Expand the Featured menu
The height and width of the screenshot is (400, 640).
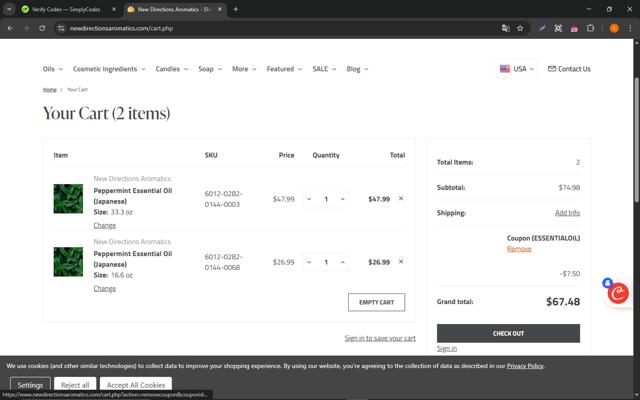(x=284, y=69)
